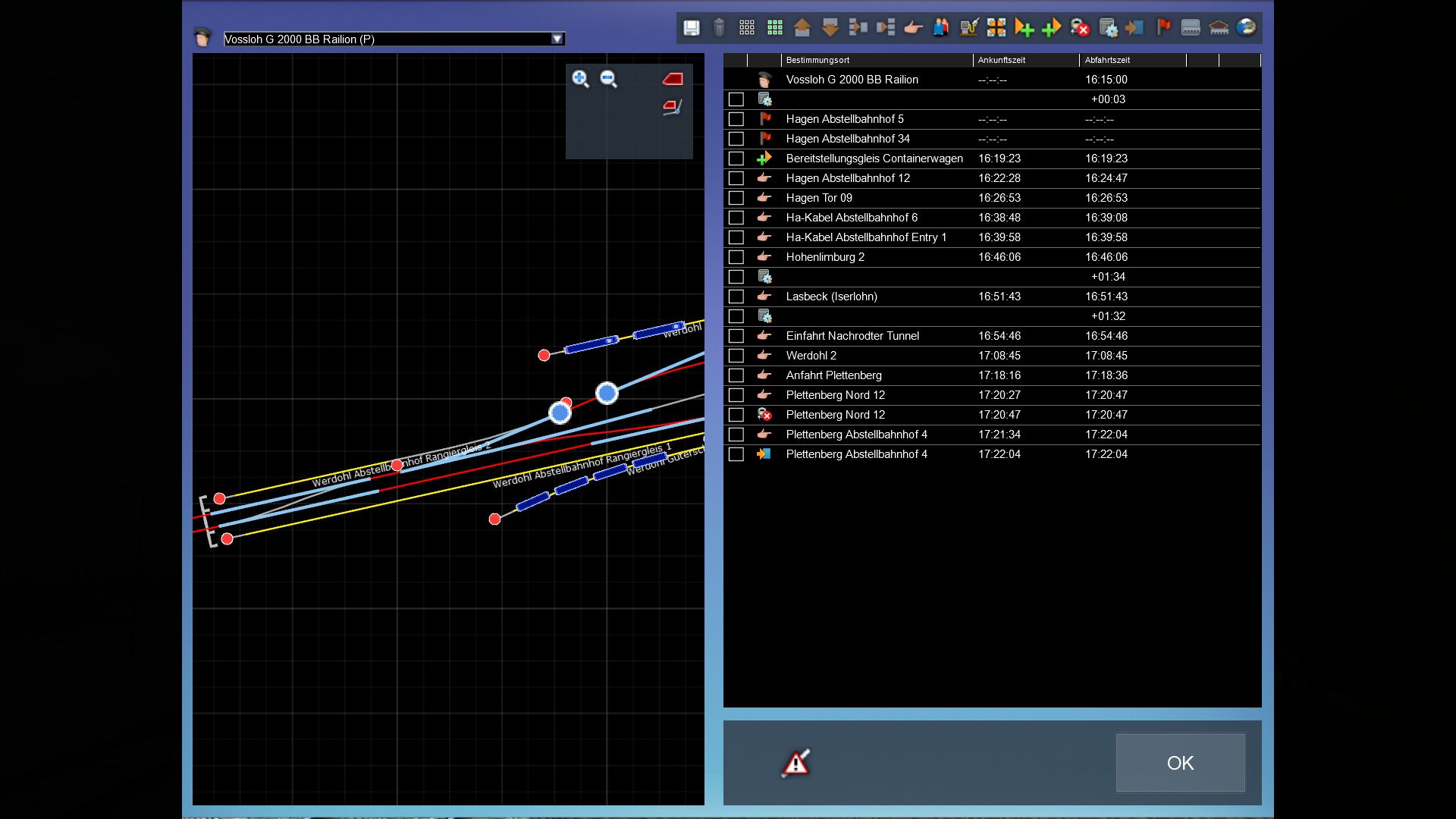This screenshot has height=819, width=1456.
Task: Click the trash can delete icon
Action: coord(719,28)
